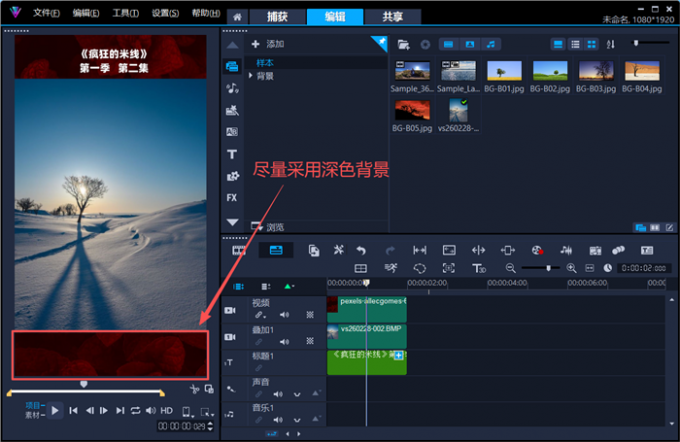Click the 添加 add folder button
This screenshot has width=680, height=442.
coord(268,44)
